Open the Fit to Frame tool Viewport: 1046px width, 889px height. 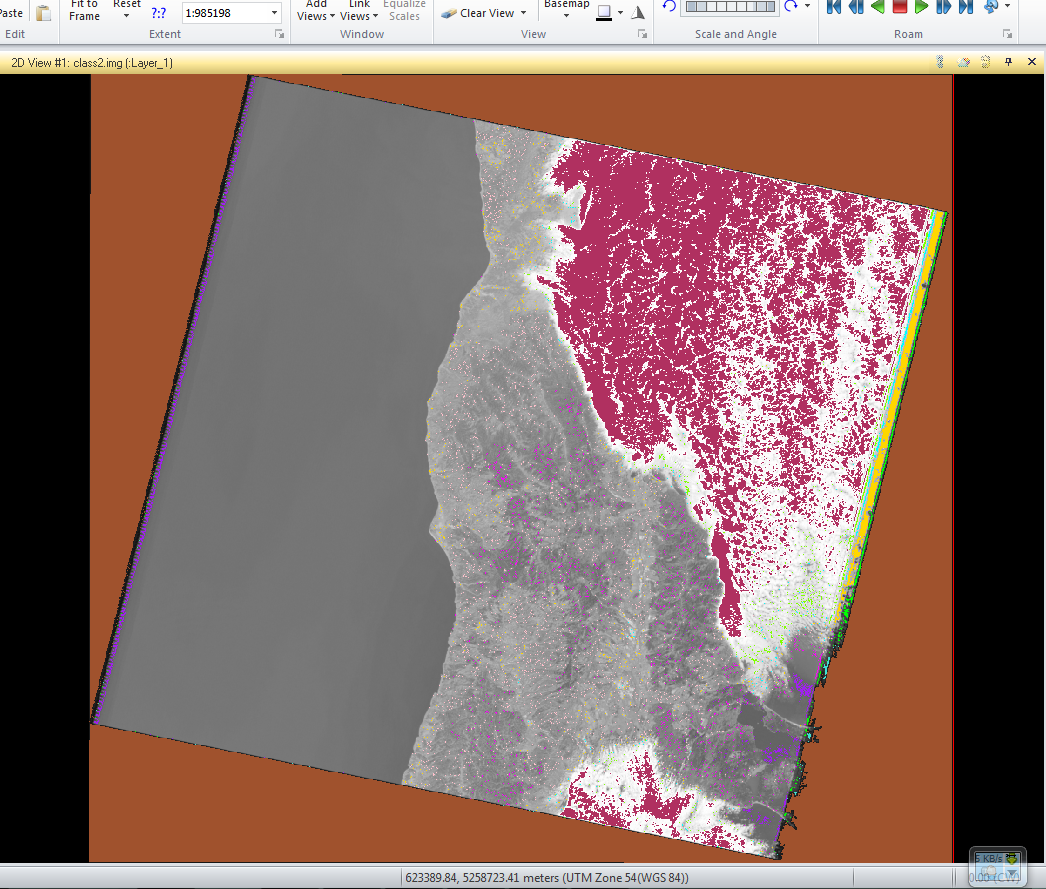click(x=84, y=10)
